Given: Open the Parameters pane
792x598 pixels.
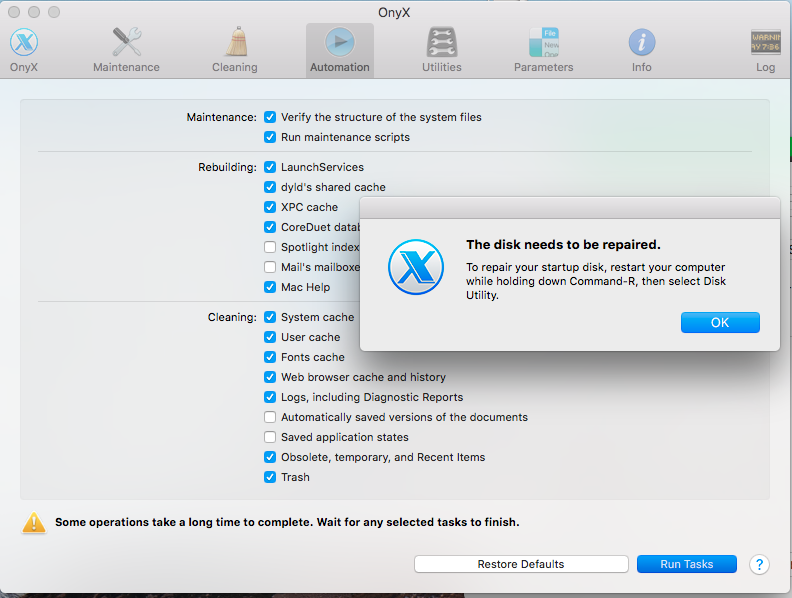Looking at the screenshot, I should 543,50.
